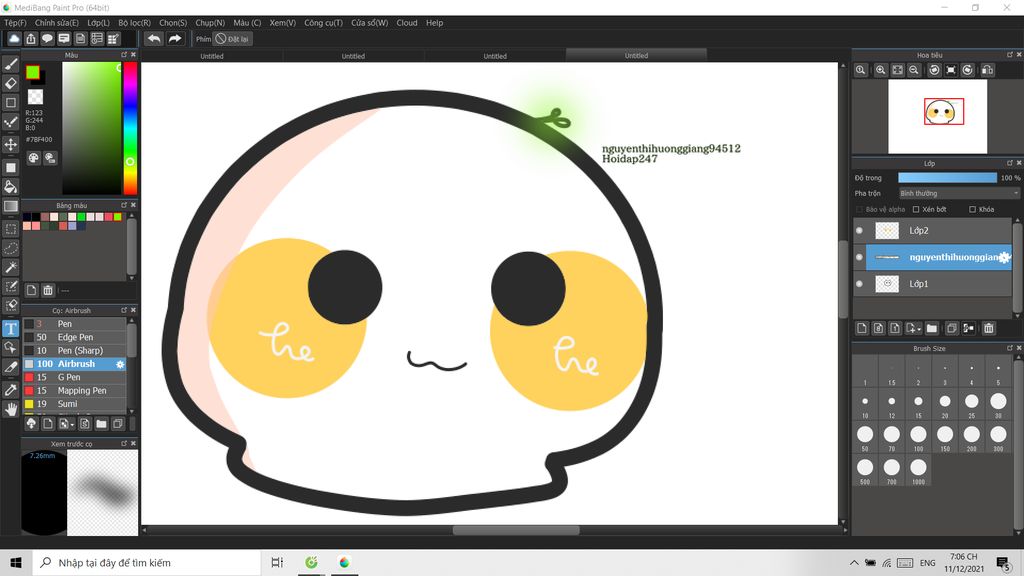Enable the Khóa lock checkbox
1024x576 pixels.
coord(972,210)
